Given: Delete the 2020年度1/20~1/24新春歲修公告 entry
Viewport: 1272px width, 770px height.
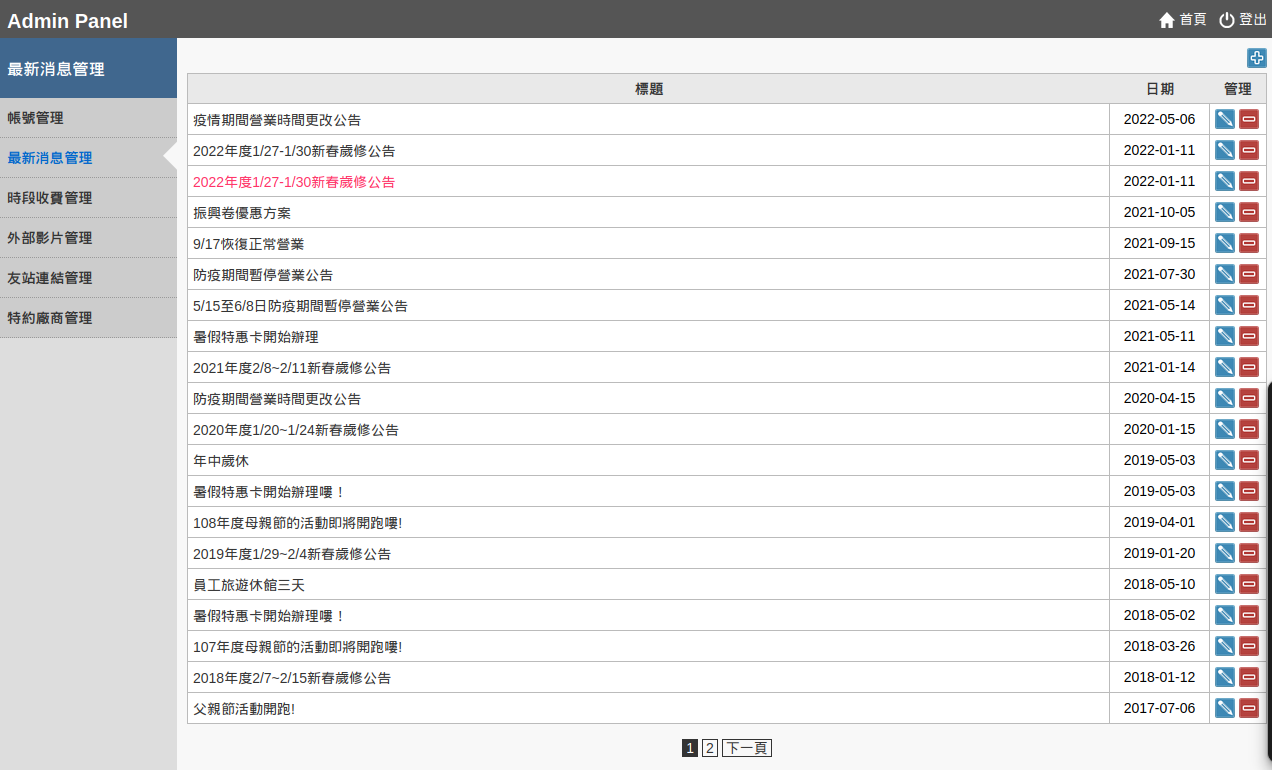Looking at the screenshot, I should (x=1249, y=429).
